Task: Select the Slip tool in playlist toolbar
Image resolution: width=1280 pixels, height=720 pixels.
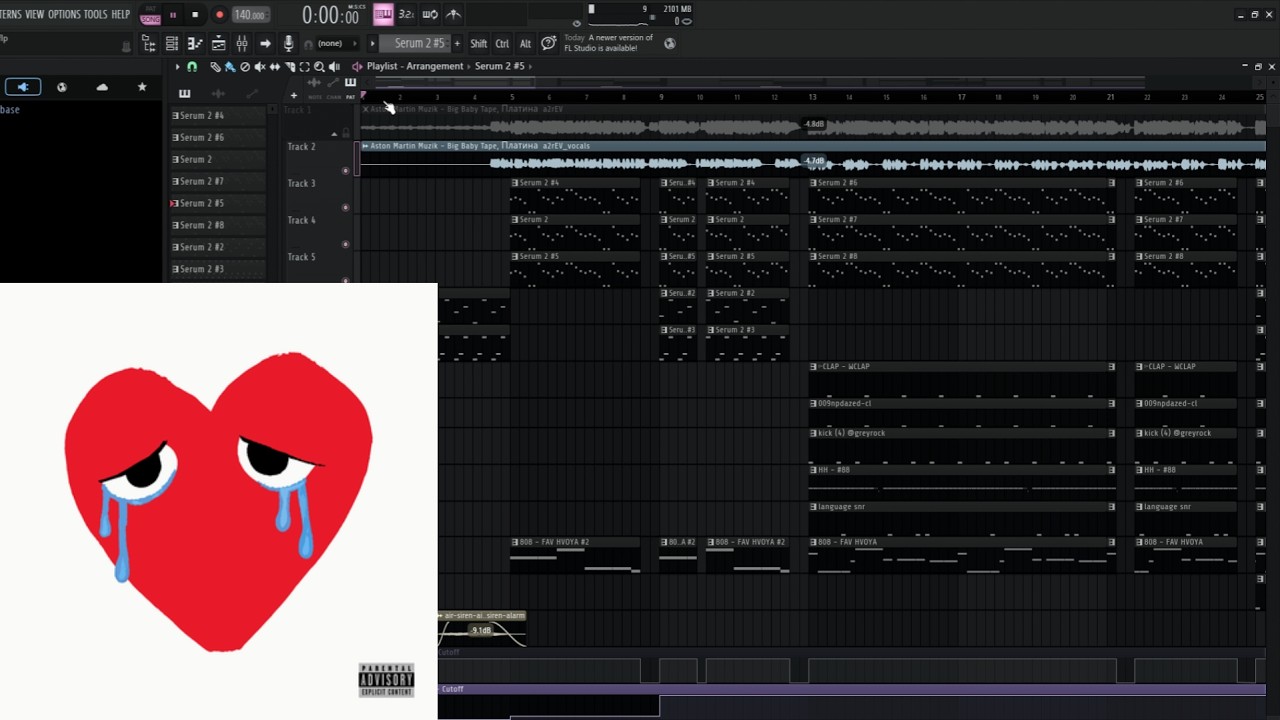Action: pos(274,67)
